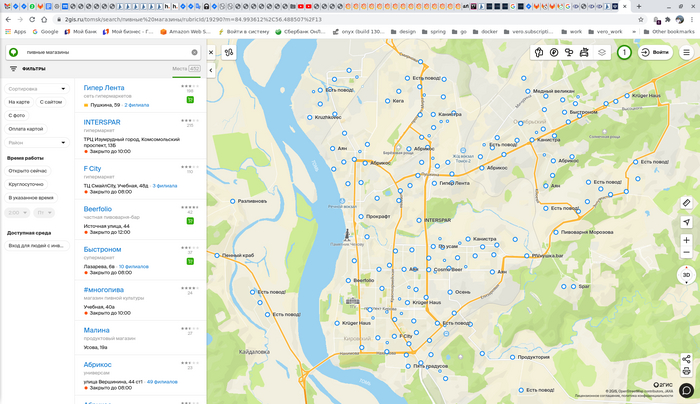Clear the search query with the X icon
The width and height of the screenshot is (700, 404).
(x=193, y=52)
